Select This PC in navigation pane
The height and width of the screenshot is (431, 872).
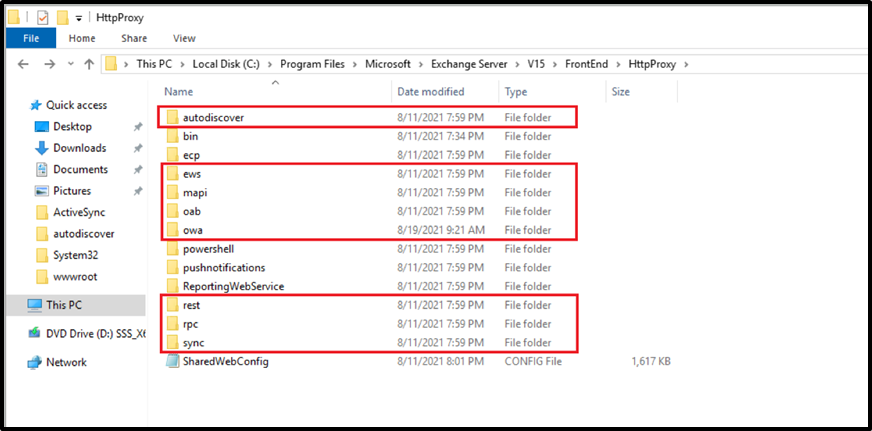(x=76, y=305)
